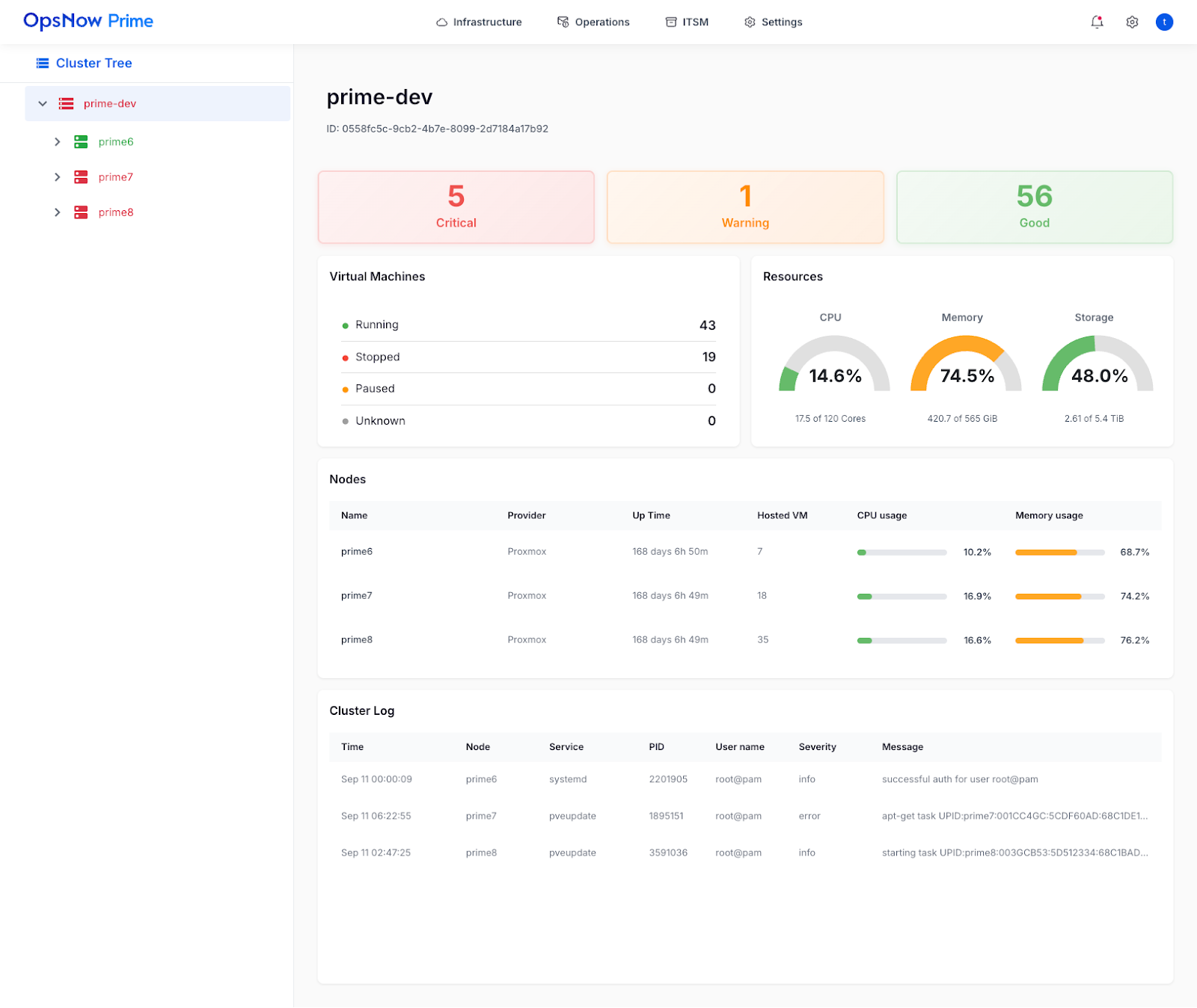Click the red prime8 server icon
This screenshot has height=1008, width=1197.
pos(81,212)
